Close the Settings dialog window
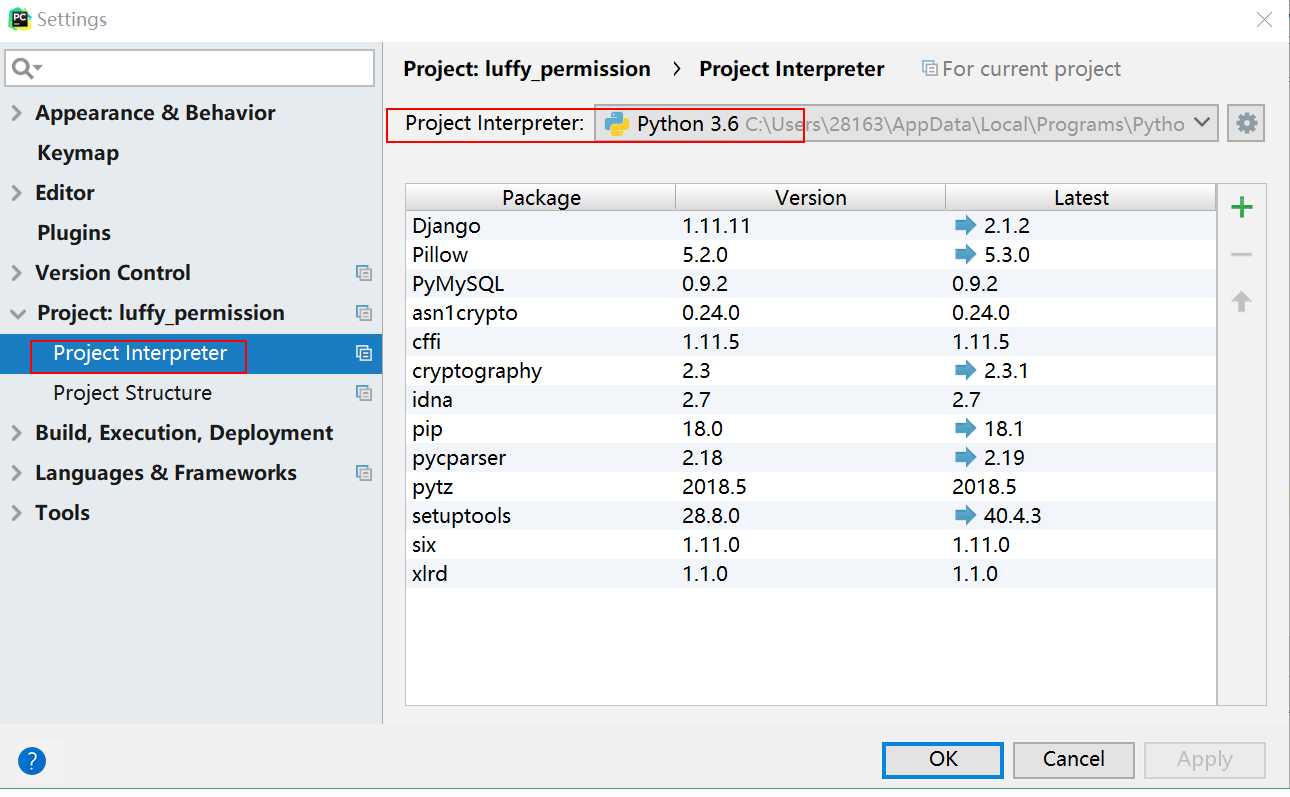This screenshot has height=797, width=1290. click(1265, 19)
